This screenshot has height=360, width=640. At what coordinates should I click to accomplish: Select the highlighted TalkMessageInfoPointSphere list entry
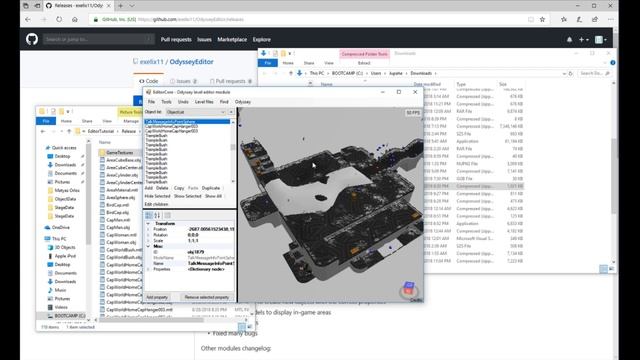187,122
